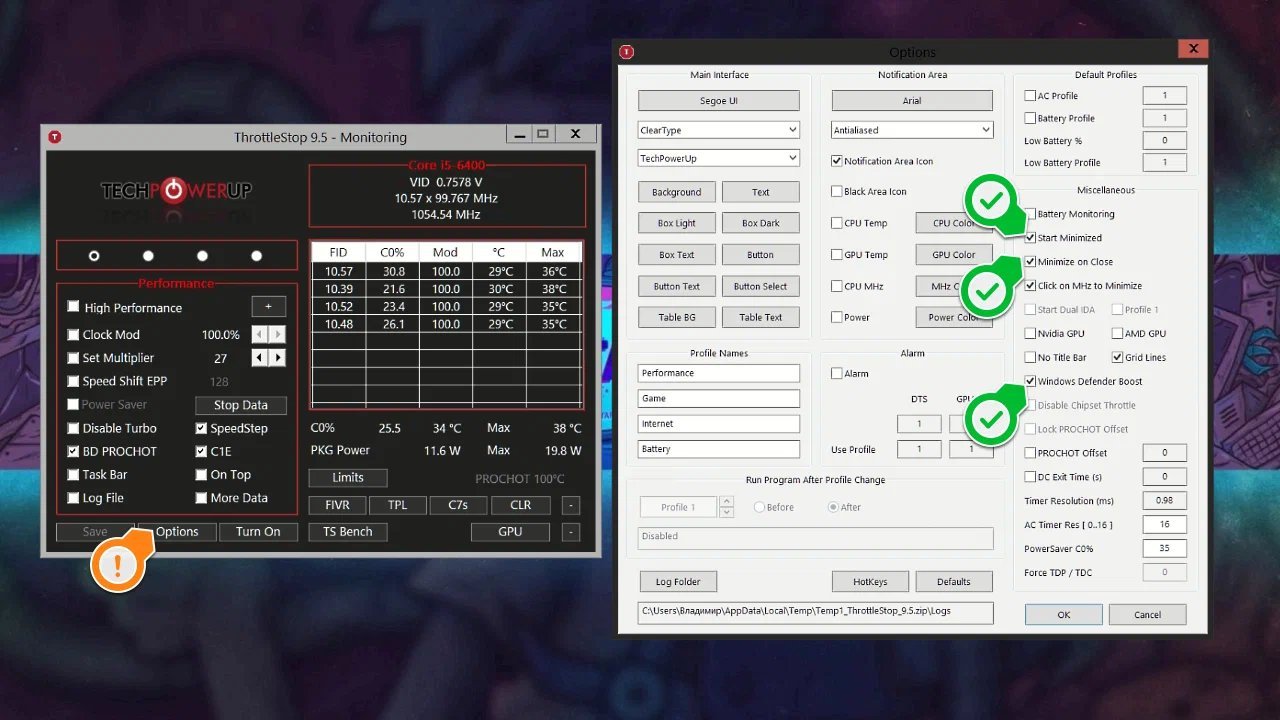Click the Box Light color button
The image size is (1280, 720).
[676, 223]
